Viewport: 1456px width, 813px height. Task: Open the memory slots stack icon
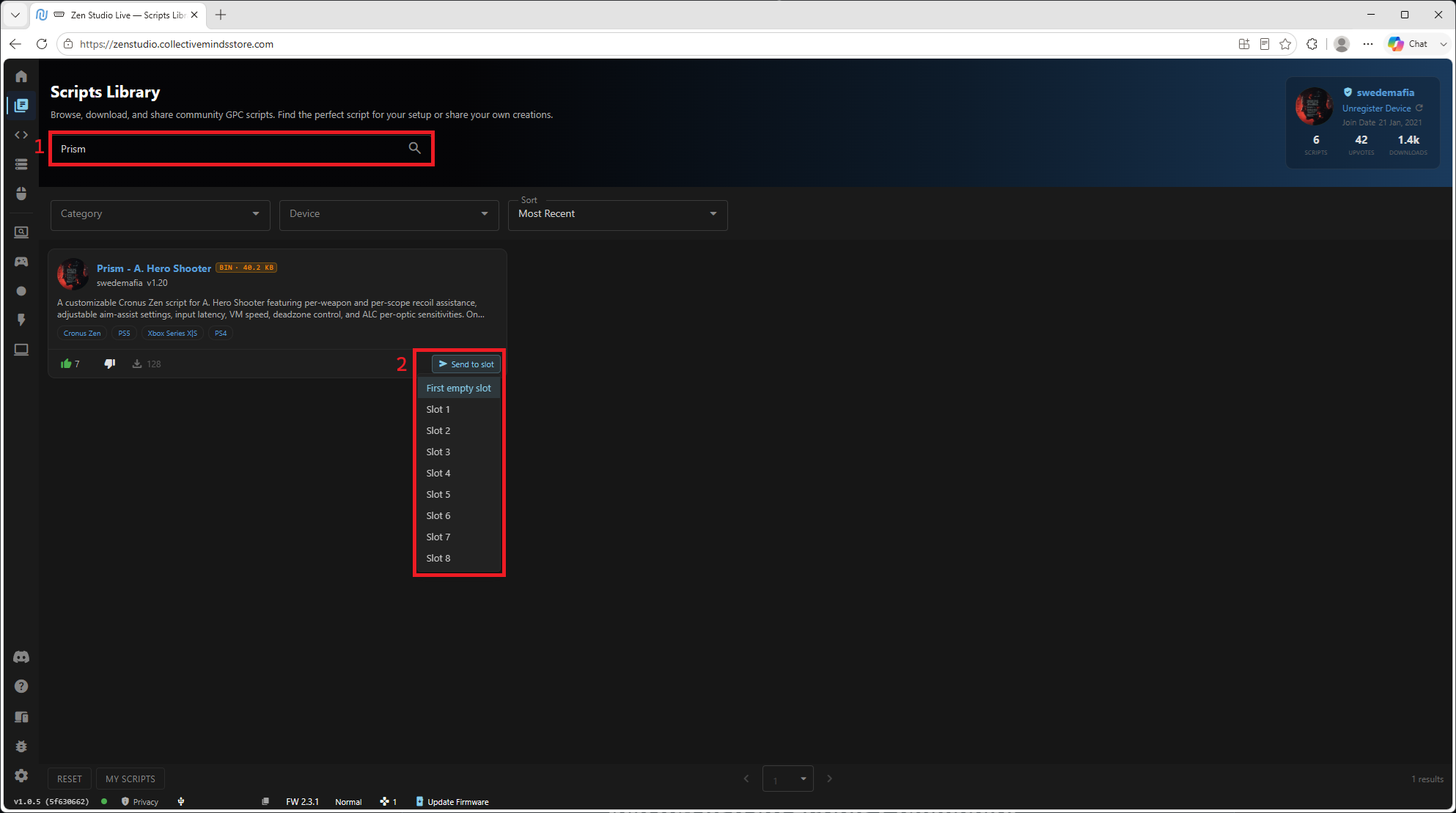(x=21, y=164)
